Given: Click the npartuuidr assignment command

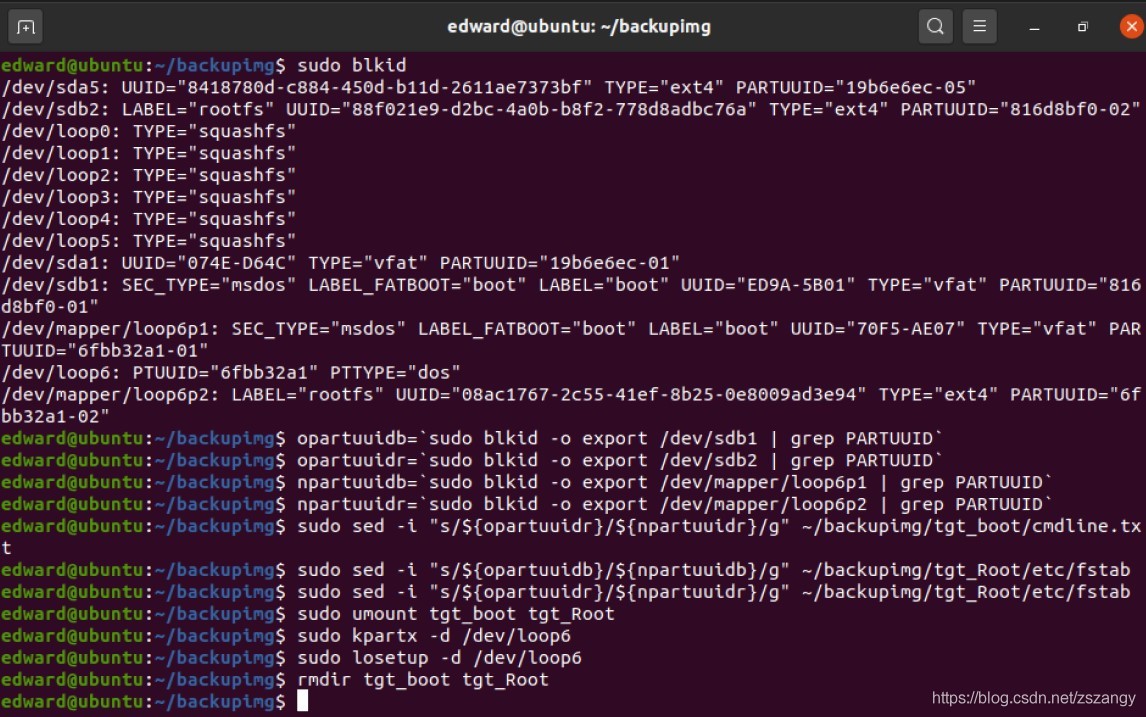Looking at the screenshot, I should click(x=675, y=504).
